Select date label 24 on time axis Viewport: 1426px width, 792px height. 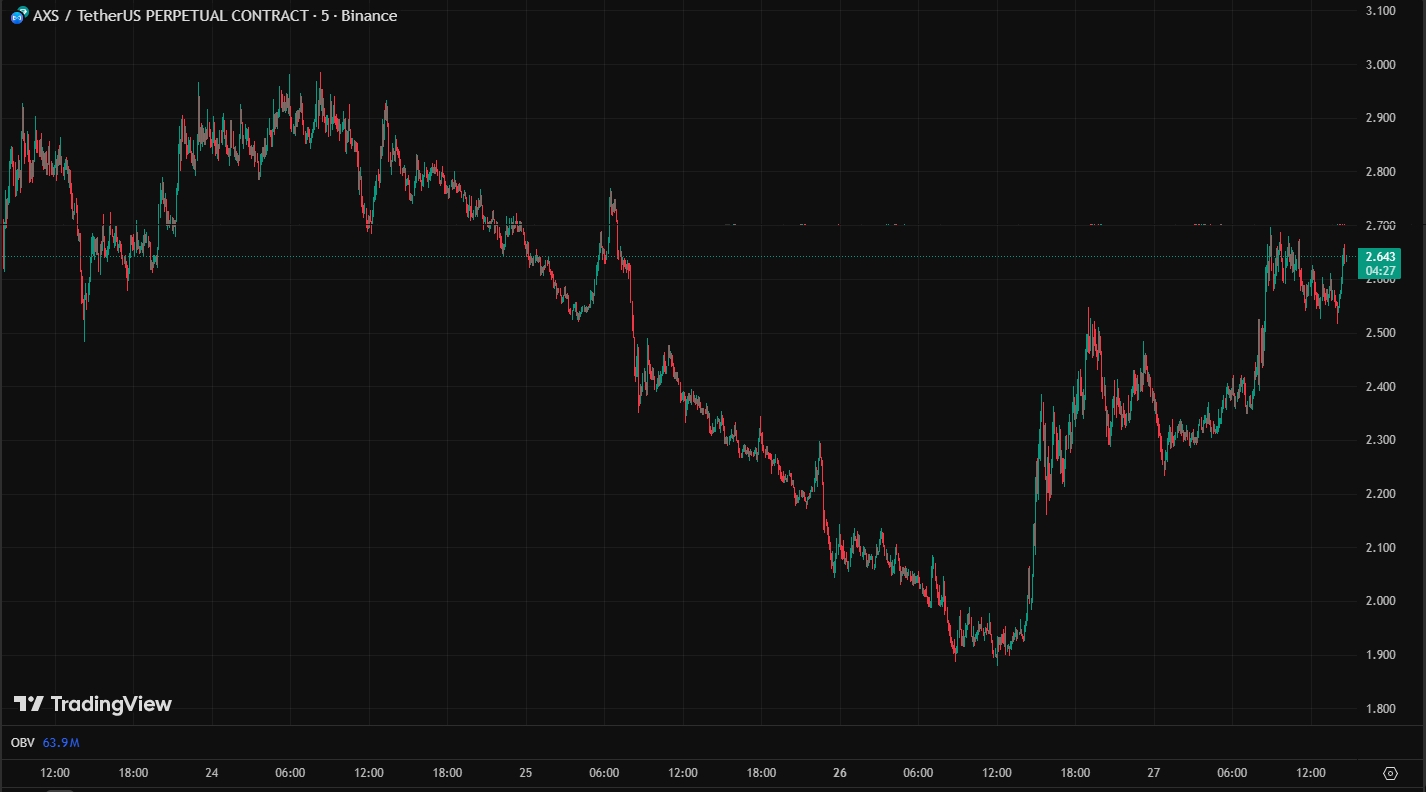tap(212, 773)
